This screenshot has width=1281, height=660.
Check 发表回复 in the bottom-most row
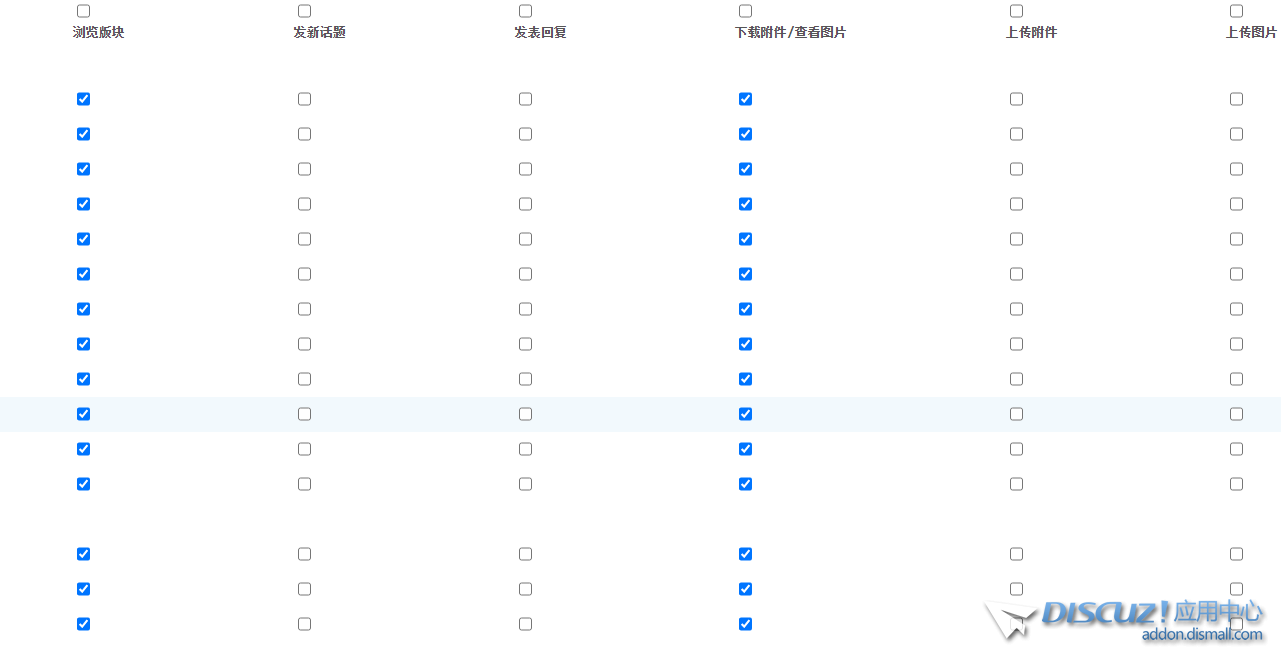click(x=525, y=624)
